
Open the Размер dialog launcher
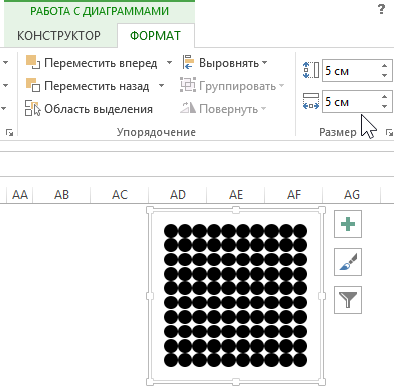pos(389,133)
